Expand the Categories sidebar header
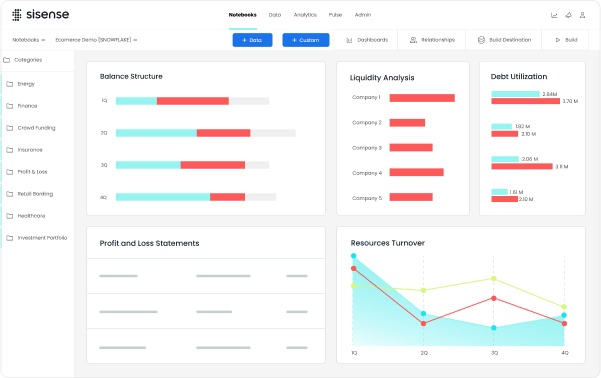 click(x=23, y=60)
